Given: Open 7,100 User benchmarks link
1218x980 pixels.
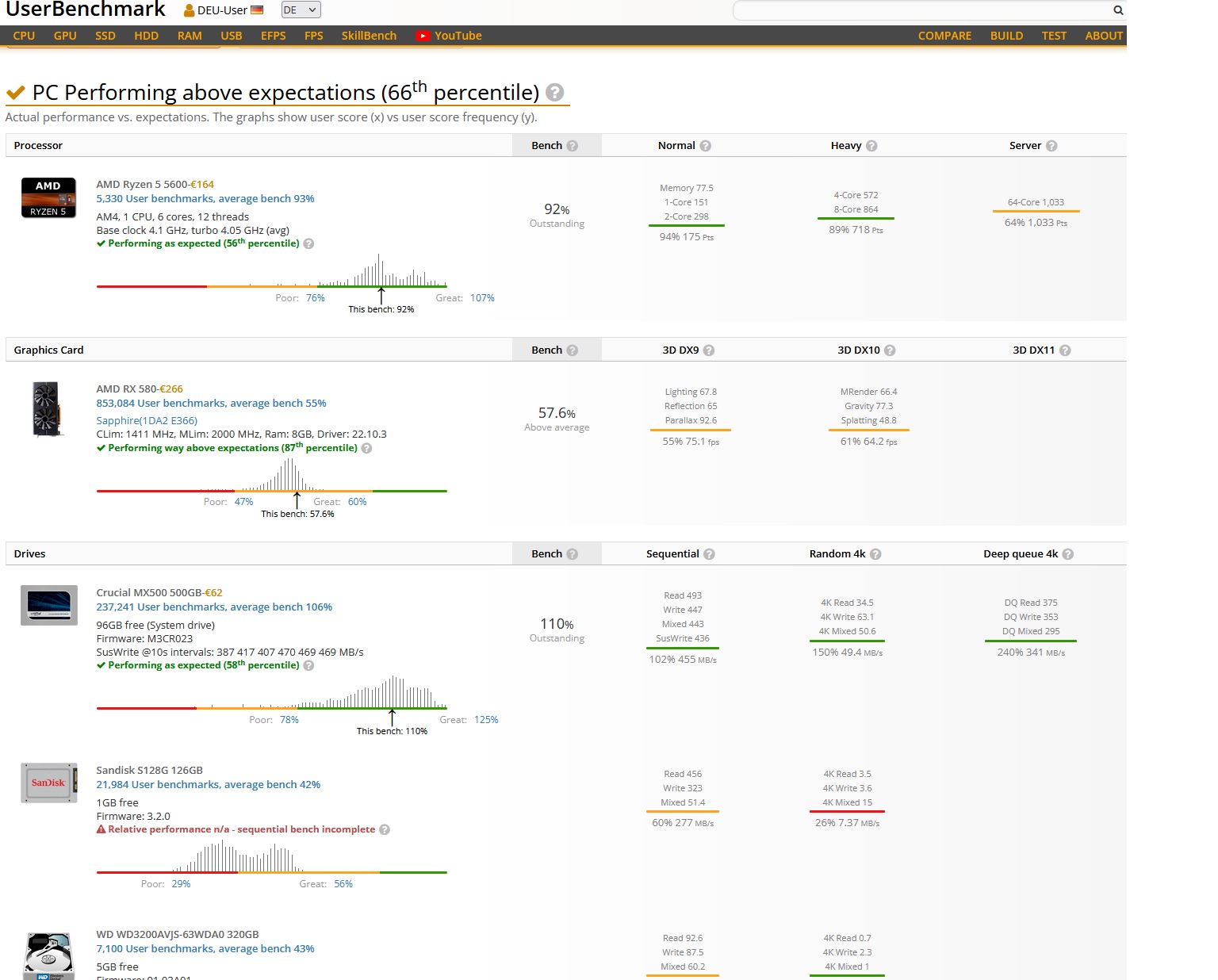Looking at the screenshot, I should [205, 949].
